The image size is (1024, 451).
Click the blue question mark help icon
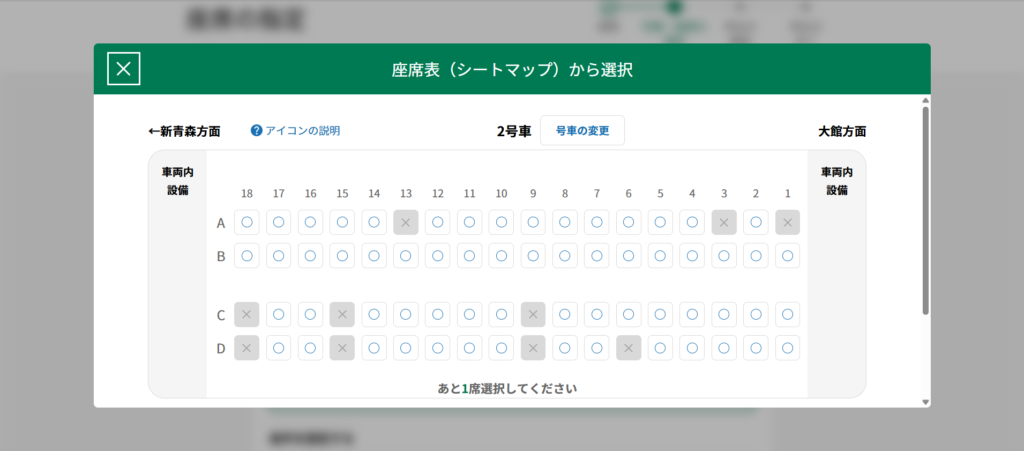[x=256, y=131]
